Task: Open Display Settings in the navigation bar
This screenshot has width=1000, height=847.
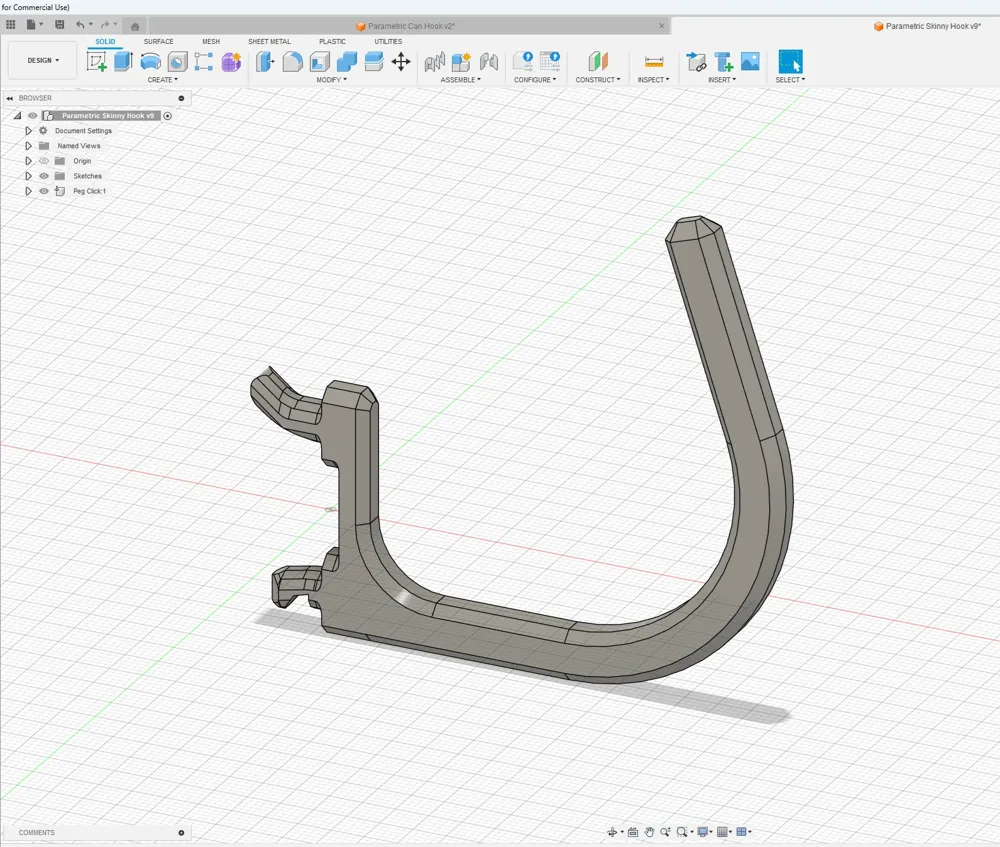Action: (x=702, y=832)
